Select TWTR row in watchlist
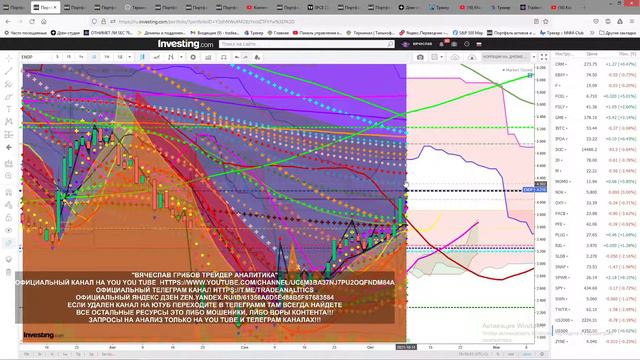 [595, 309]
